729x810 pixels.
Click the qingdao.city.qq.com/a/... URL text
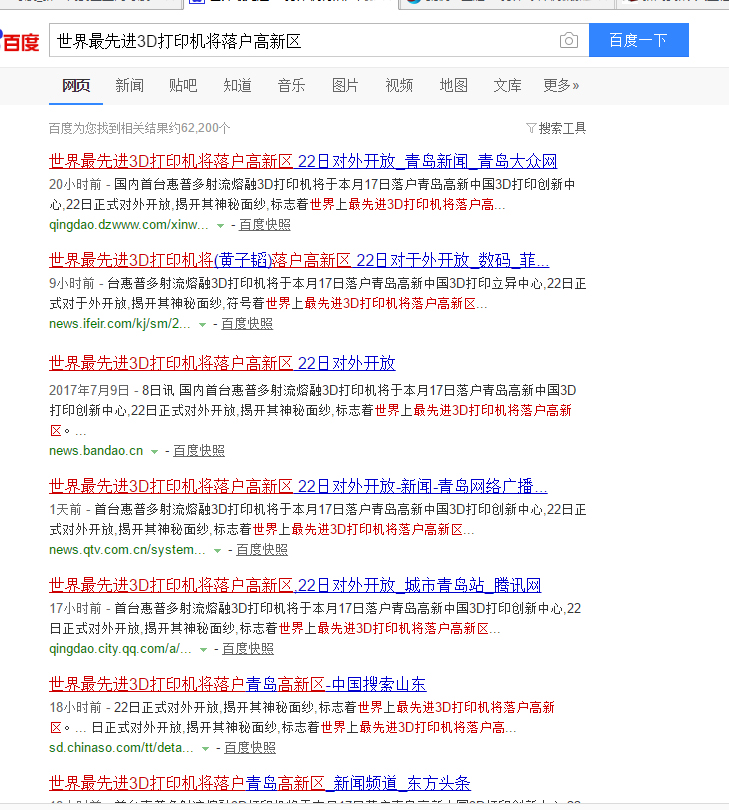tap(120, 649)
